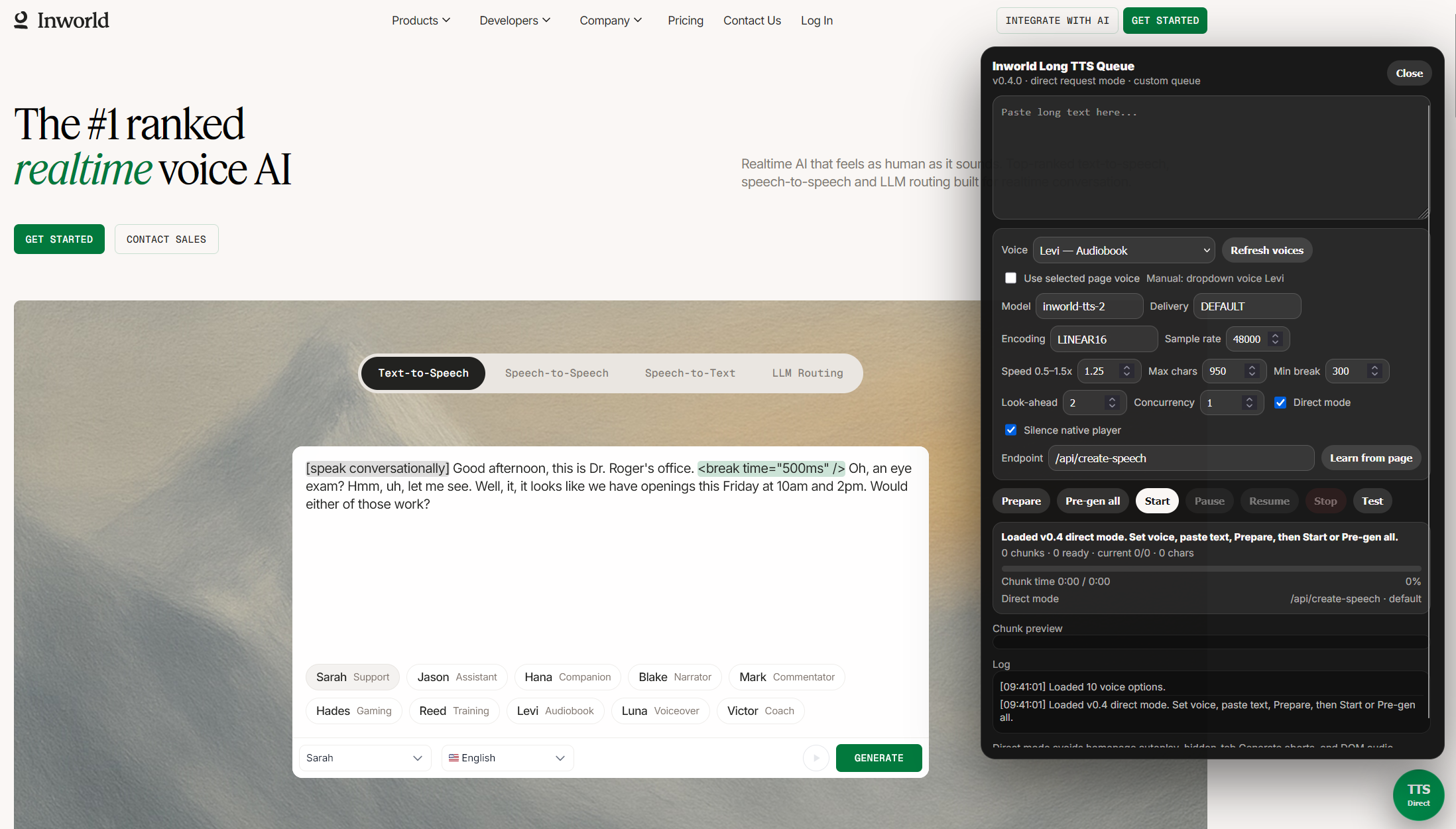Click the Endpoint /api/create-speech field

tap(1181, 458)
